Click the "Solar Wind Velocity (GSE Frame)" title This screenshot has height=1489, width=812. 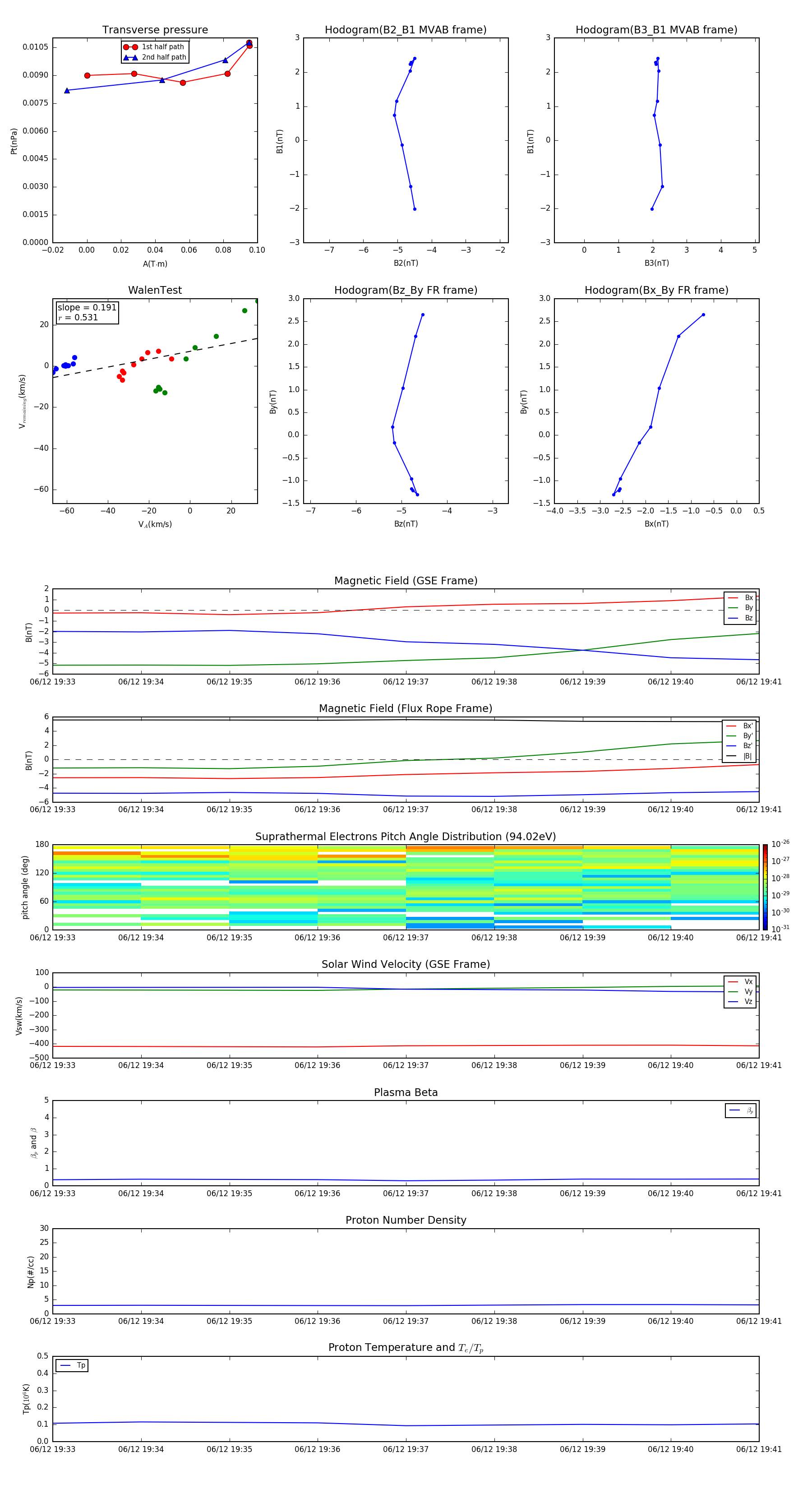pyautogui.click(x=406, y=964)
